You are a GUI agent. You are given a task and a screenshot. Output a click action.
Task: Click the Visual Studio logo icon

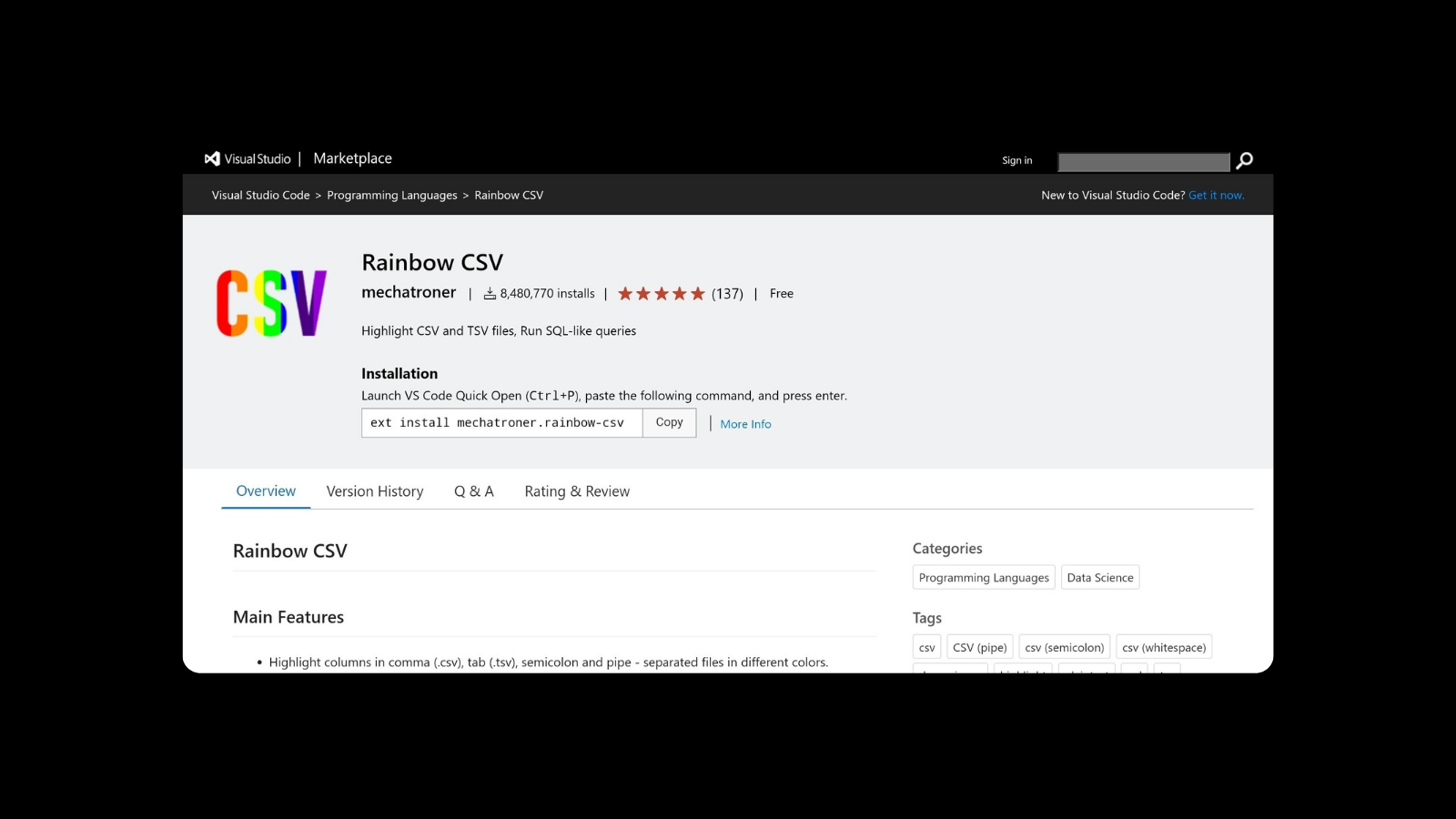click(212, 158)
